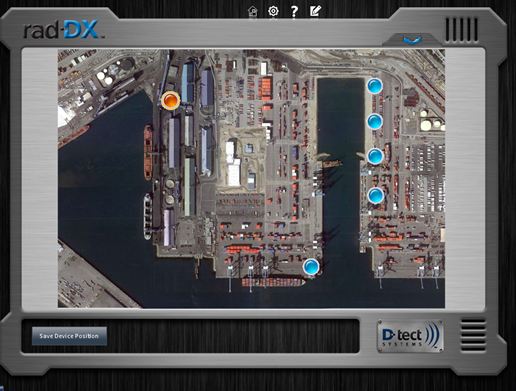Viewport: 516px width, 391px height.
Task: Click the second blue marker on right dock
Action: coord(375,121)
